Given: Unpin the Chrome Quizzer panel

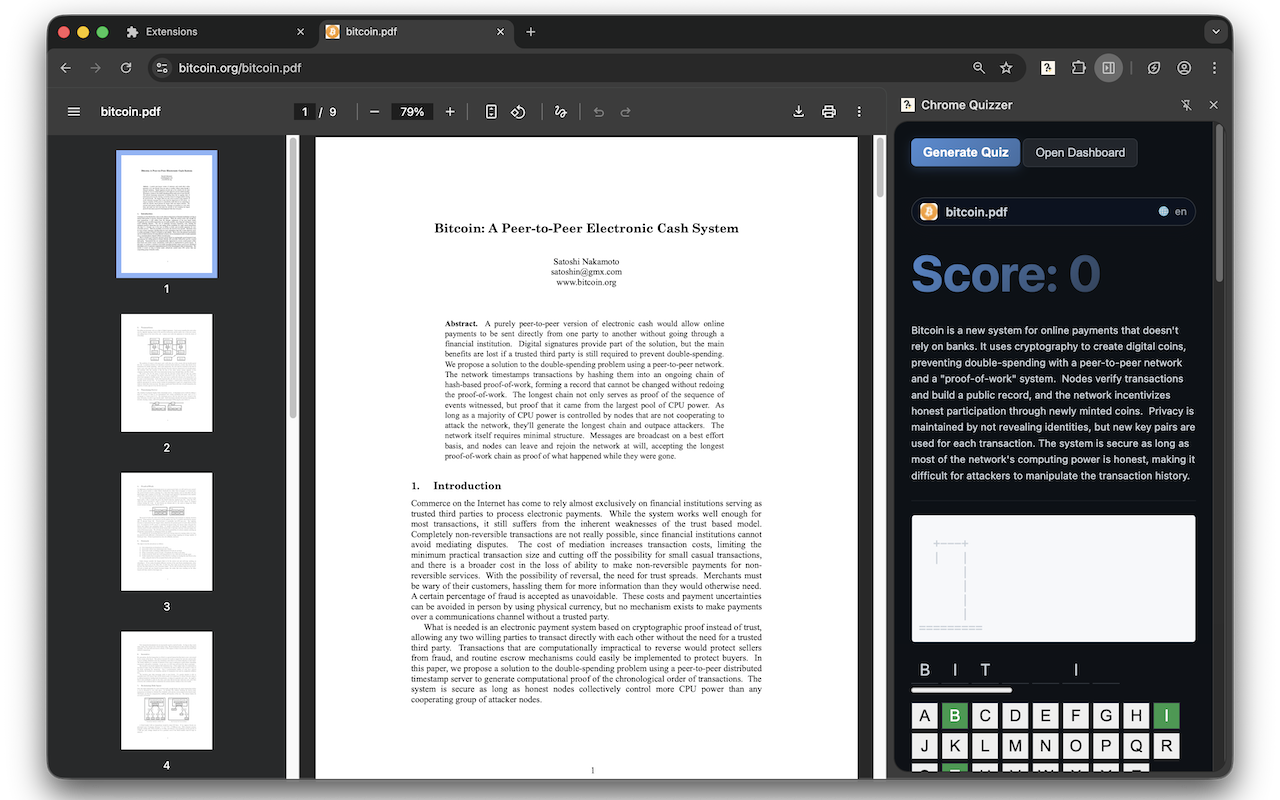Looking at the screenshot, I should [x=1185, y=104].
